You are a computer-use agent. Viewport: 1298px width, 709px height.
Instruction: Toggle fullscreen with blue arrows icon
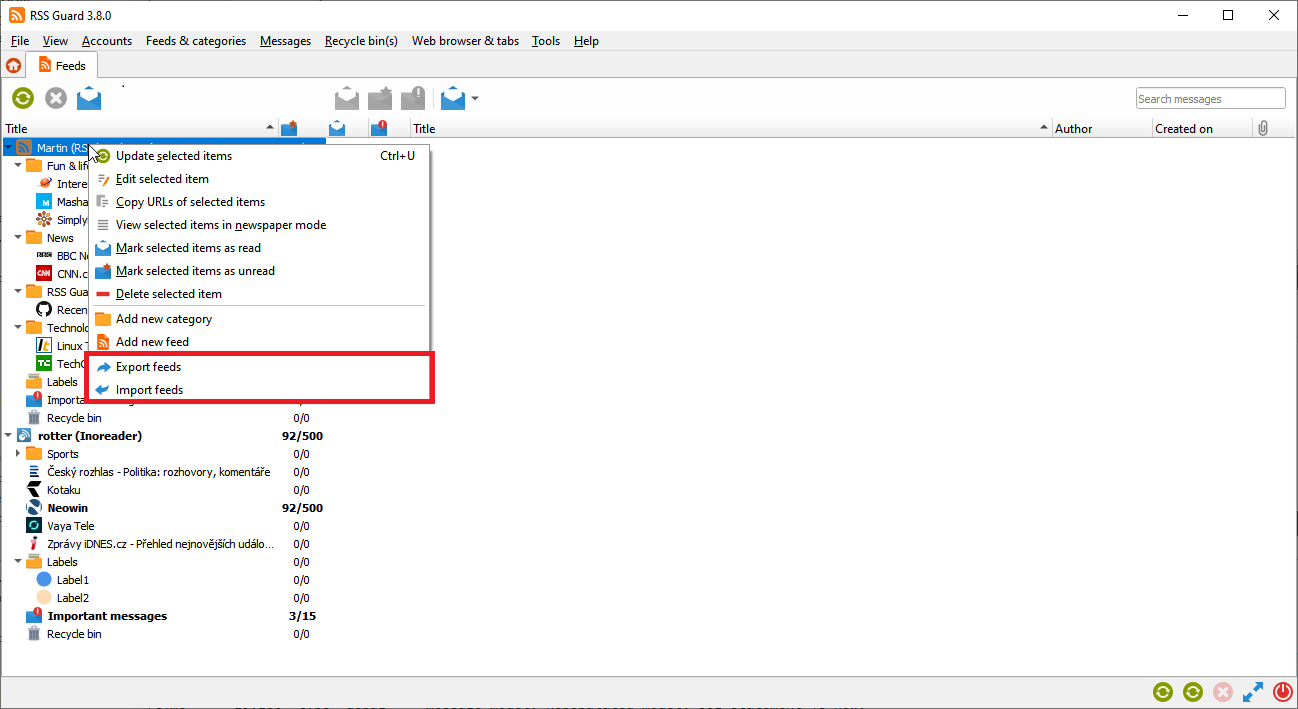[x=1252, y=692]
